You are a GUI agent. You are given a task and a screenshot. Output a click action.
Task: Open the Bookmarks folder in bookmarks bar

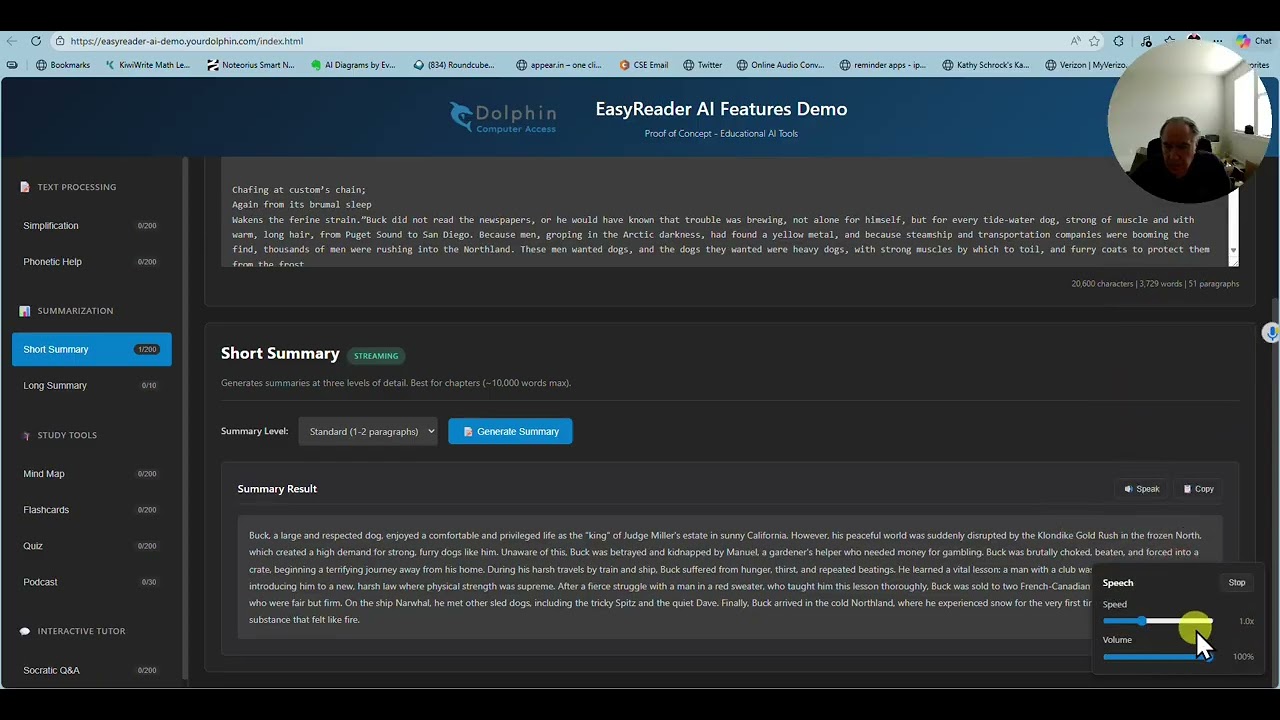(x=62, y=65)
